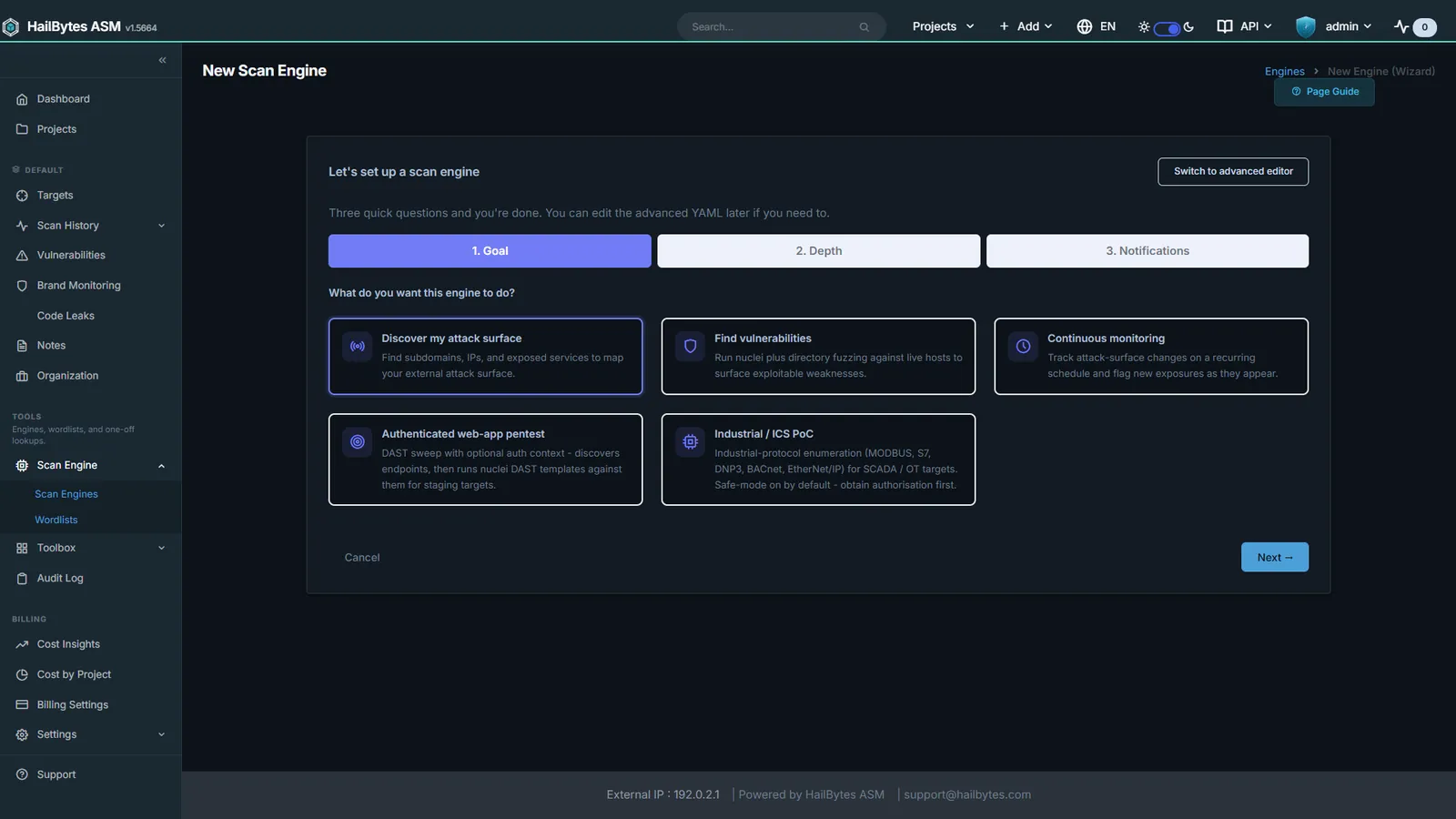Open the admin user dropdown
This screenshot has width=1456, height=819.
[x=1333, y=26]
